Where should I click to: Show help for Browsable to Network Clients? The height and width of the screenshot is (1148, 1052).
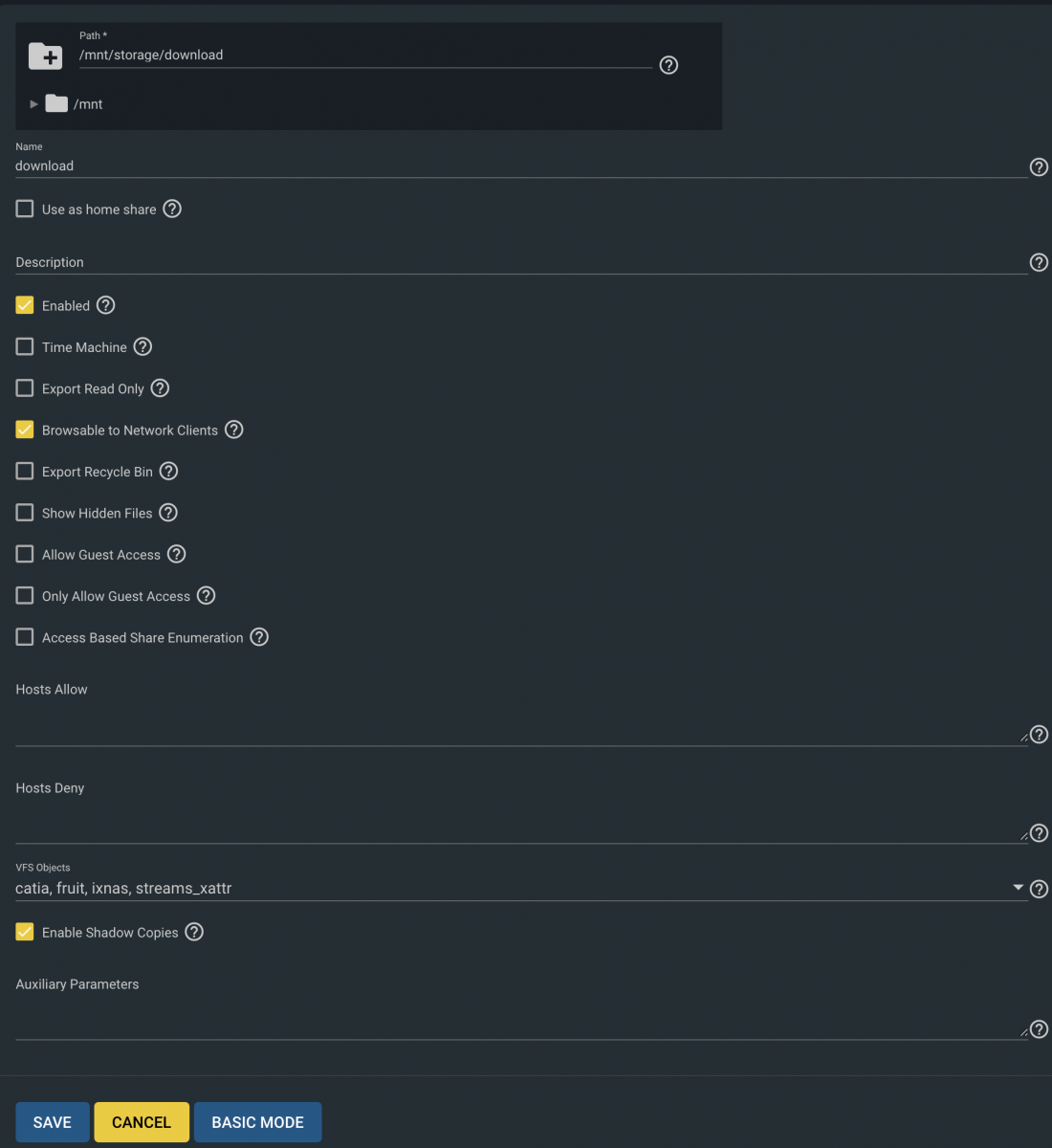point(234,430)
